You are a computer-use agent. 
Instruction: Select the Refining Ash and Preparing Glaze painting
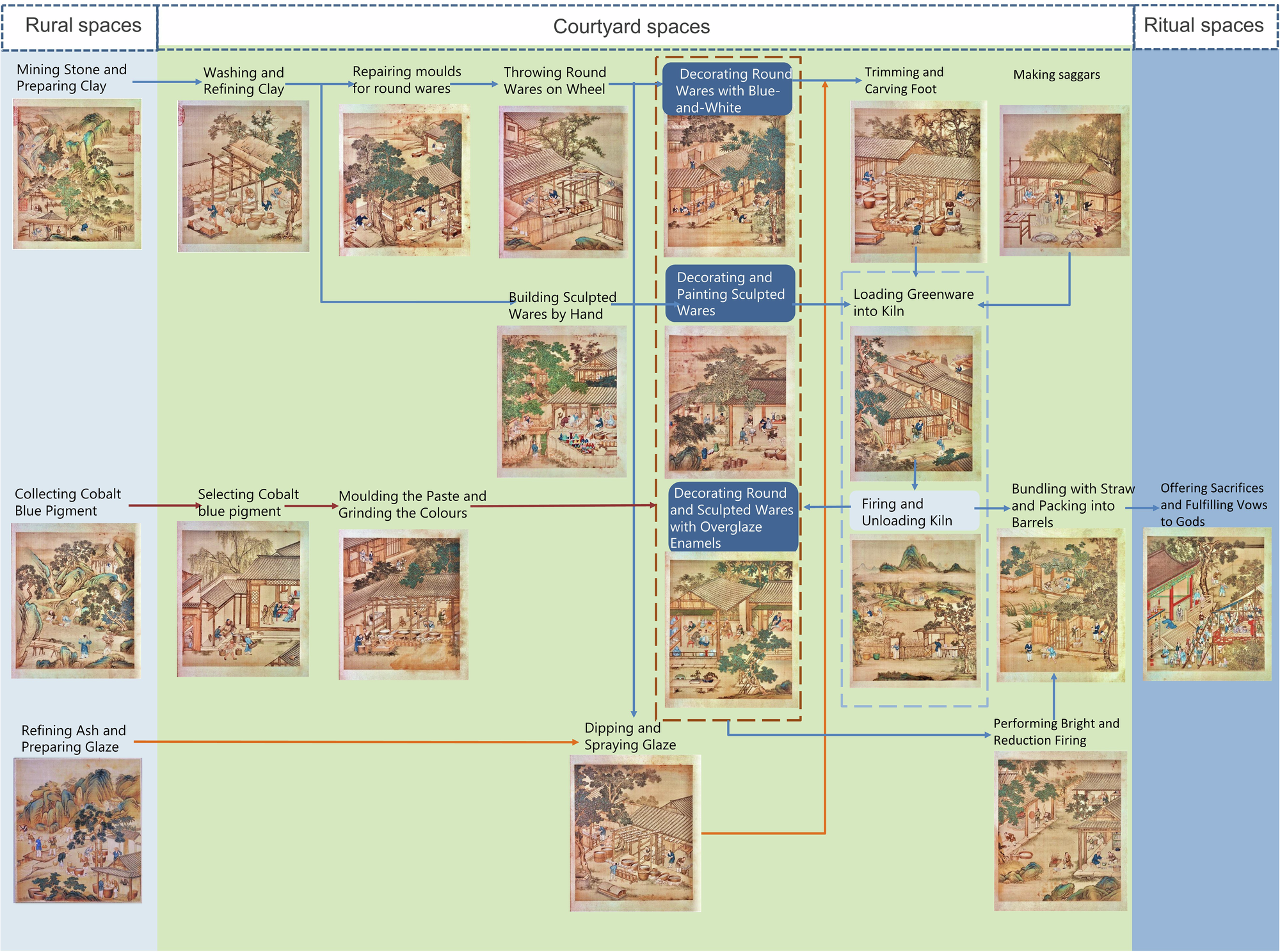(x=77, y=830)
